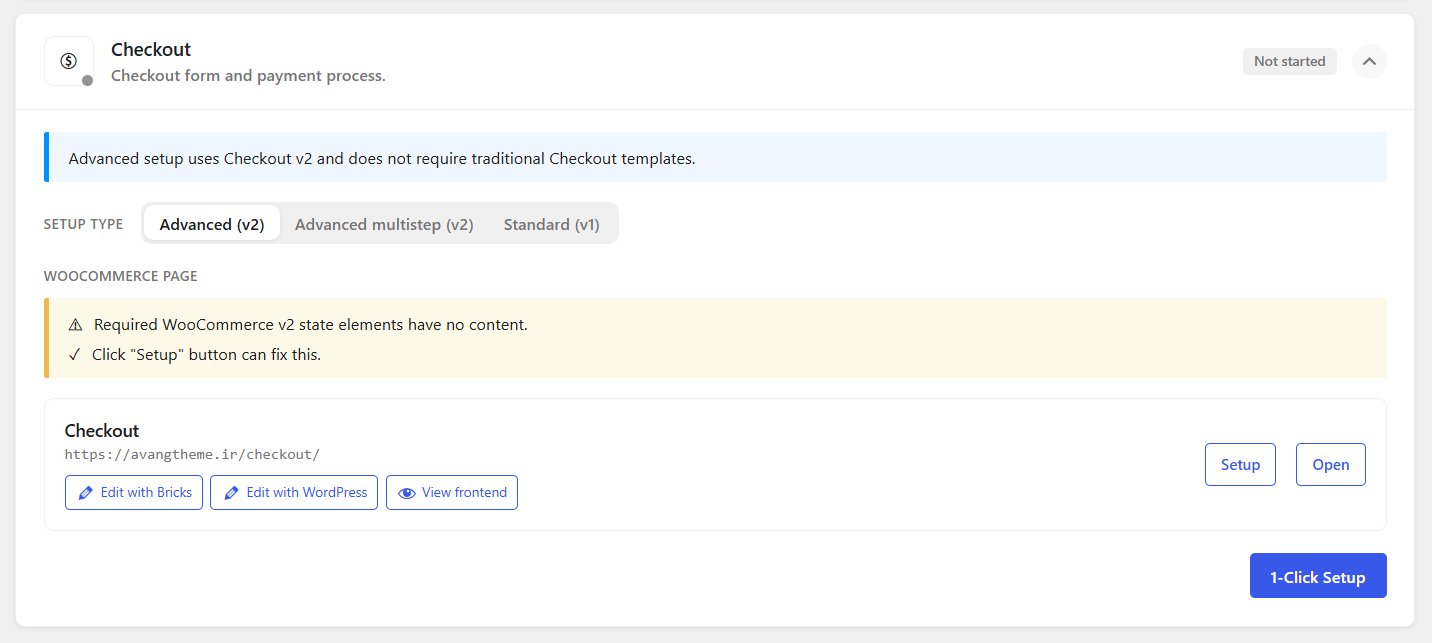This screenshot has width=1432, height=643.
Task: Click the checkmark icon in notice
Action: [x=75, y=355]
